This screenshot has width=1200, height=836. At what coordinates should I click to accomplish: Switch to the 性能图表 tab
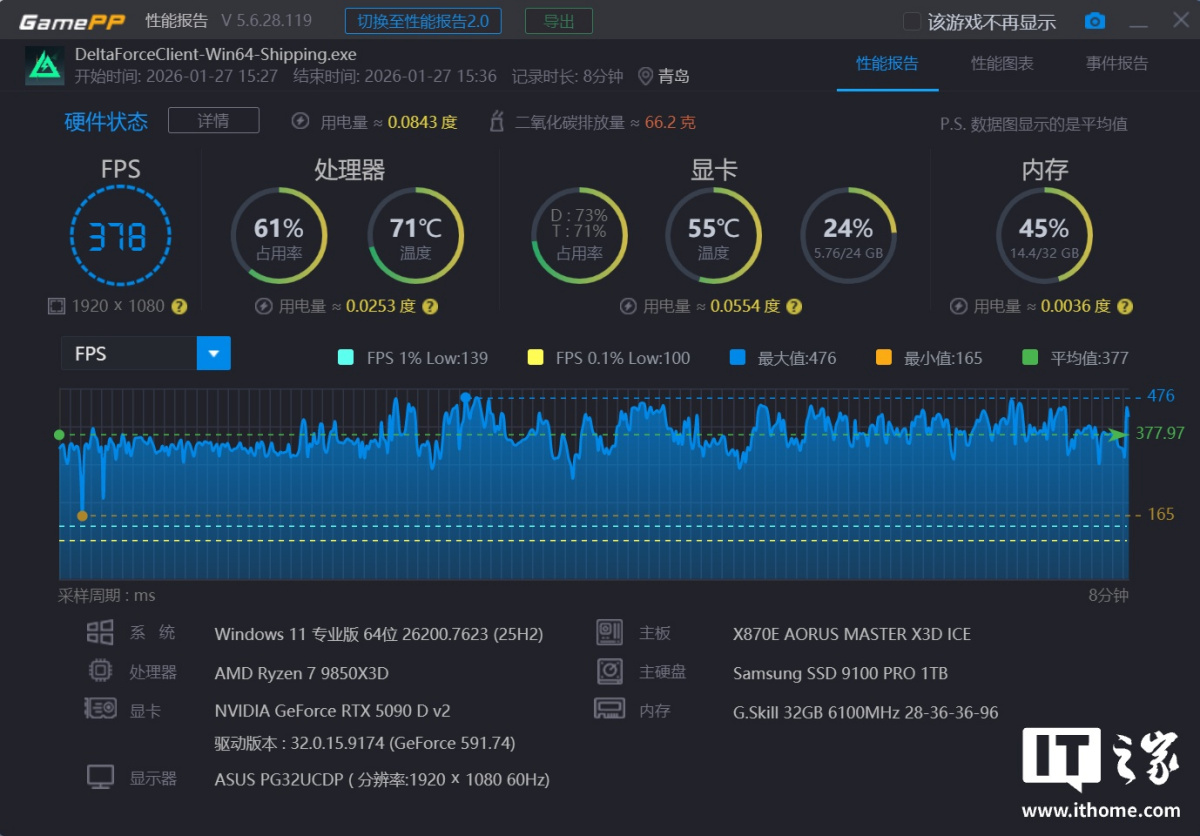(x=1001, y=63)
